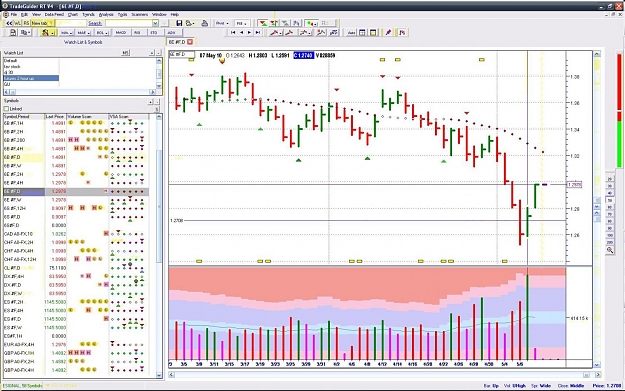
Task: Click the purple pen drawing icon
Action: click(388, 33)
